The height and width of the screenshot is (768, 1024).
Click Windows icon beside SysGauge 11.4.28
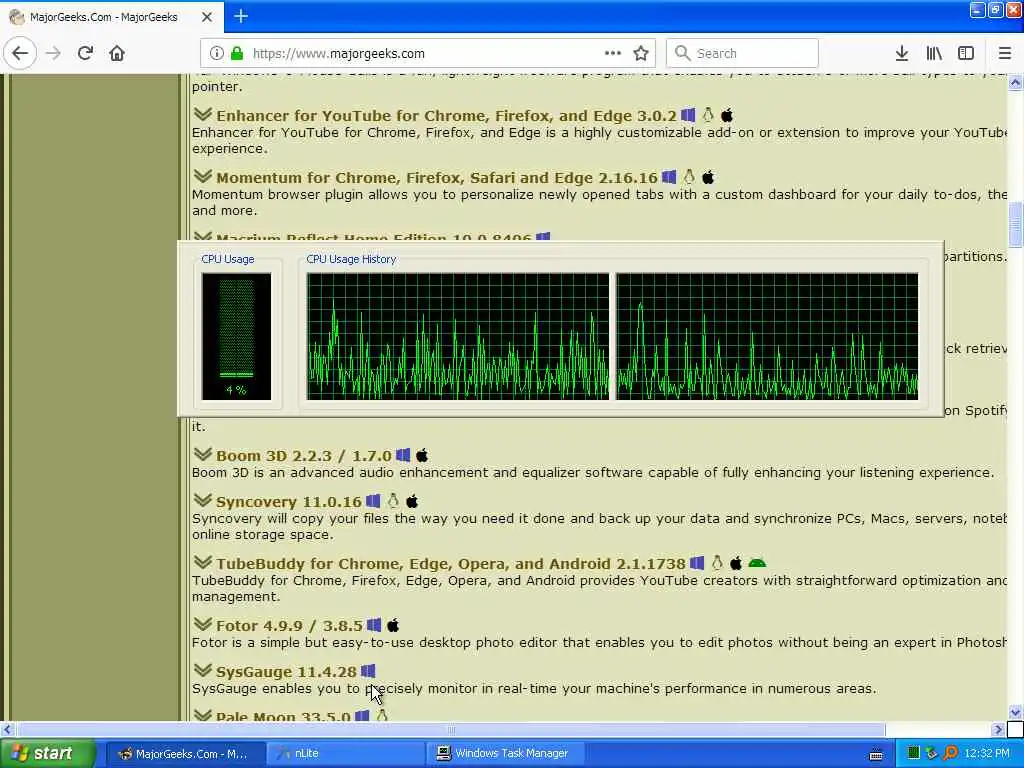coord(368,671)
